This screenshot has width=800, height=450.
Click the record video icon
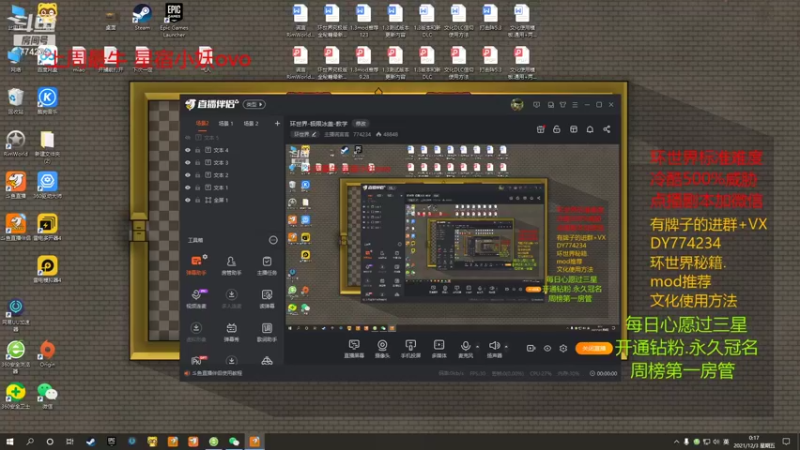(x=531, y=348)
